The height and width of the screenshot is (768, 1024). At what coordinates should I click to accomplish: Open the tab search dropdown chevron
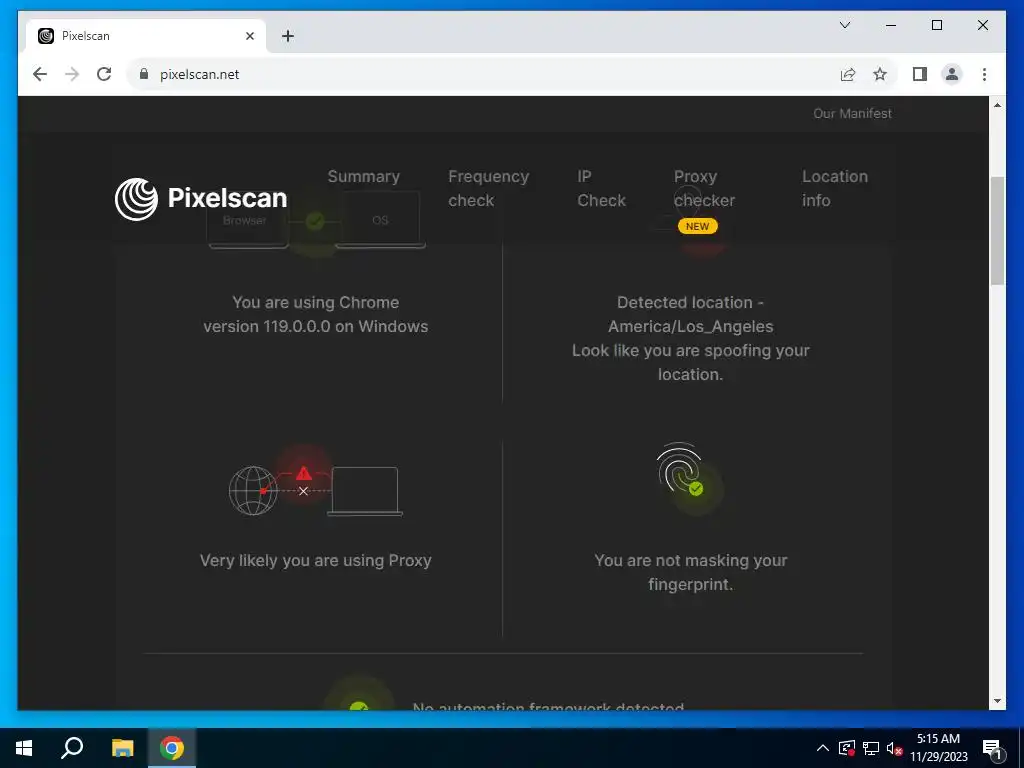pyautogui.click(x=844, y=25)
